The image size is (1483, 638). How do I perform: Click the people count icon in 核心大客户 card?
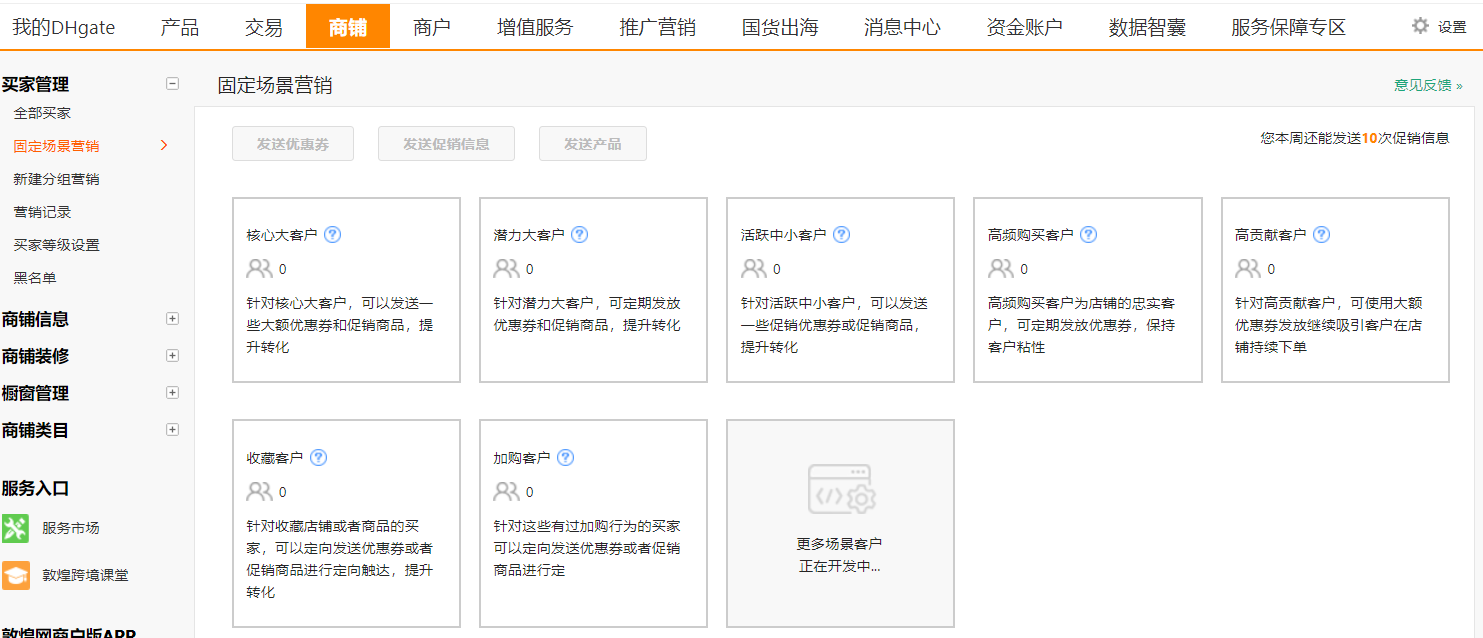pyautogui.click(x=259, y=269)
